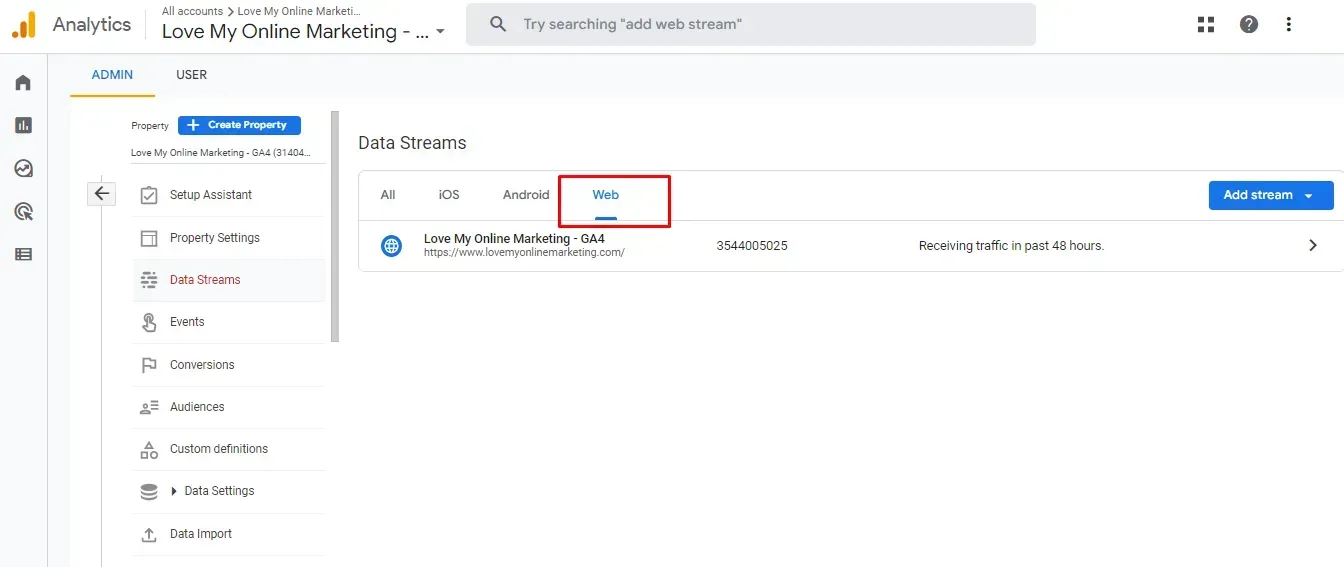Switch to the USER tab

(192, 75)
